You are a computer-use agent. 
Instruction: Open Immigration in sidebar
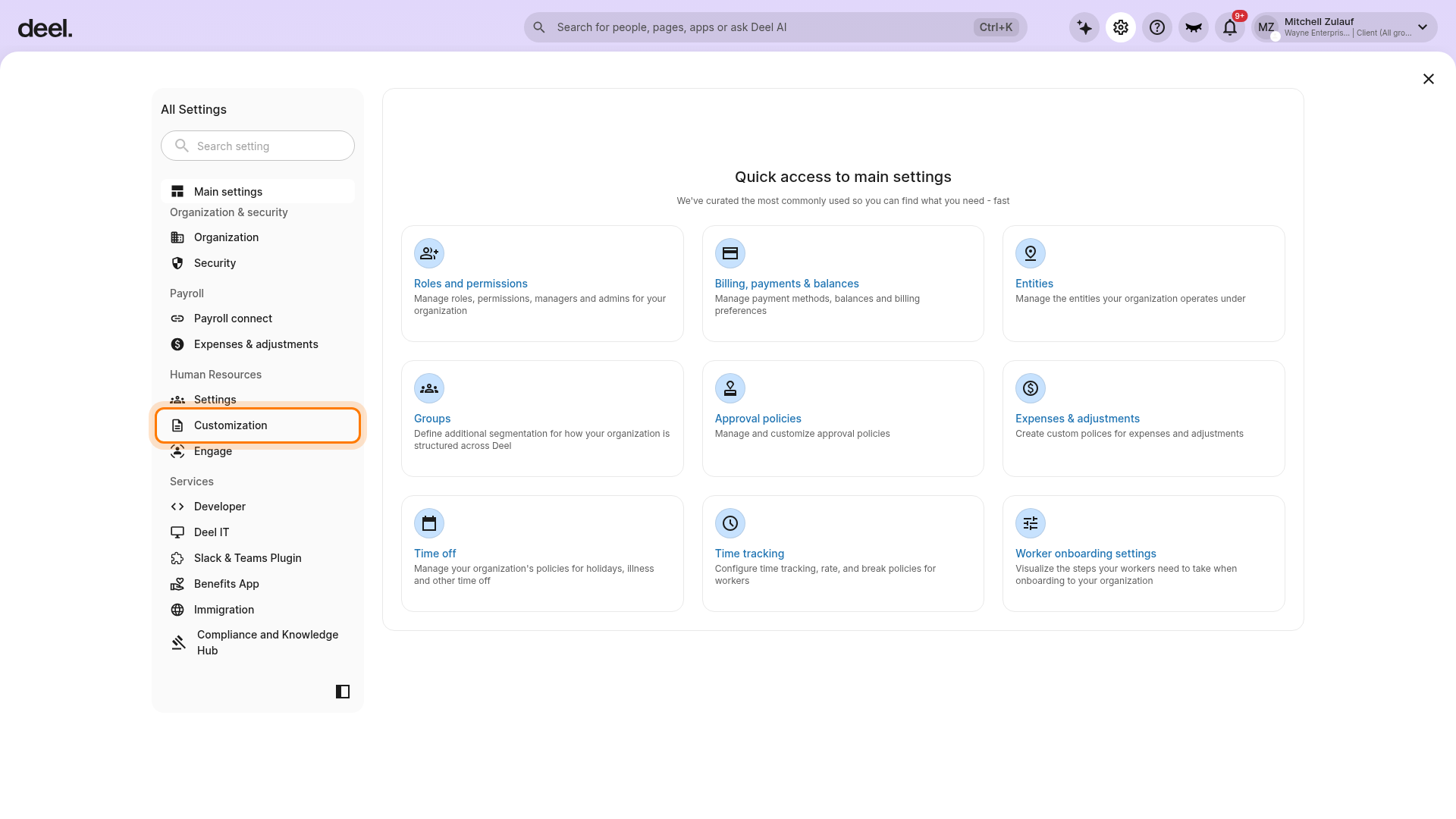pos(258,610)
